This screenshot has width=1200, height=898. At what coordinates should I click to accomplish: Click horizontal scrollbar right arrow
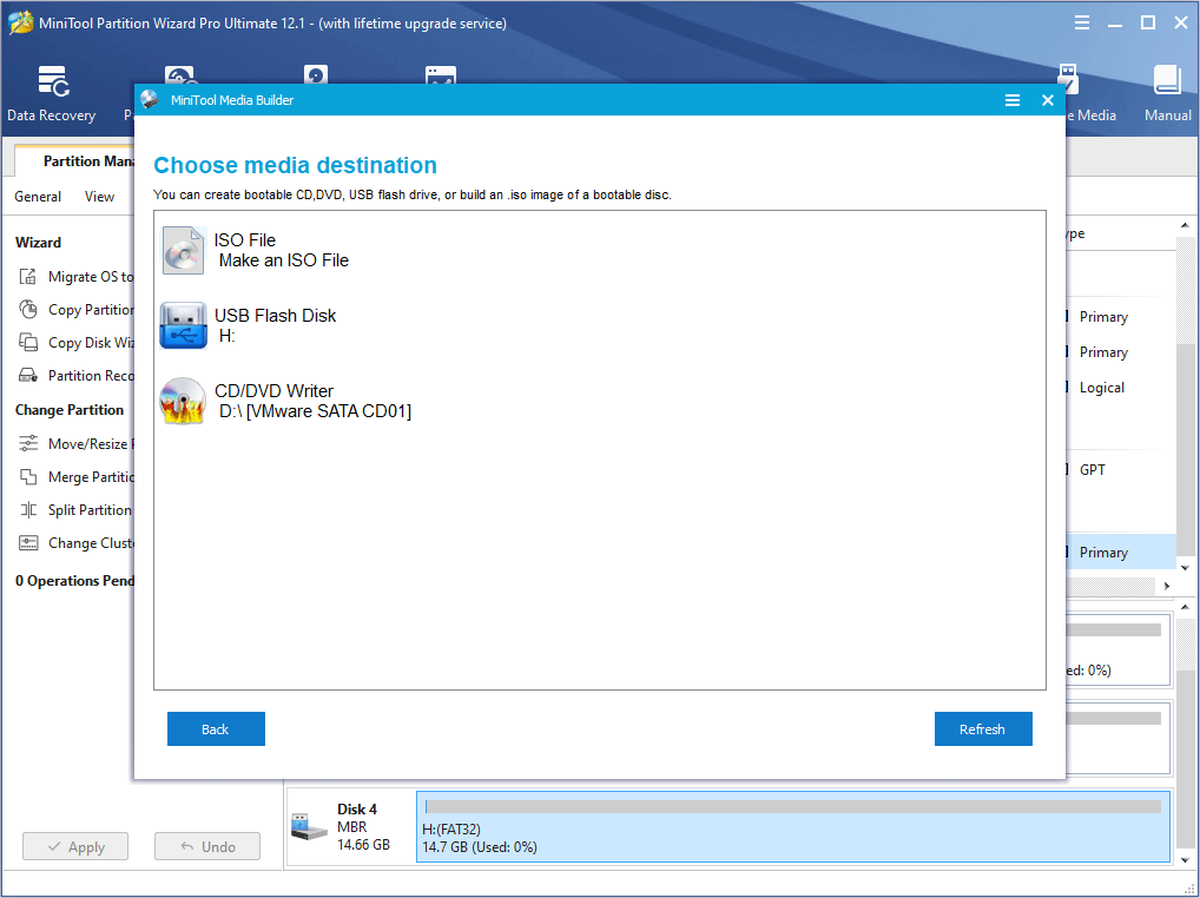tap(1167, 586)
